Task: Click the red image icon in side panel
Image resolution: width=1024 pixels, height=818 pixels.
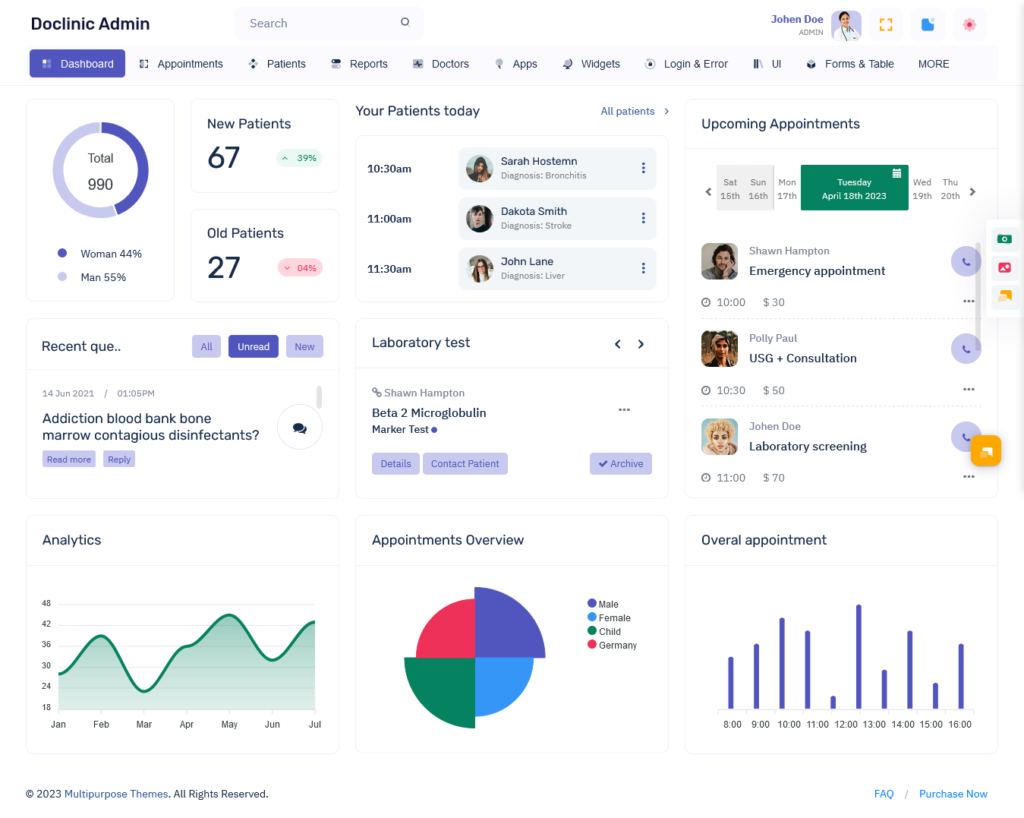Action: click(1004, 268)
